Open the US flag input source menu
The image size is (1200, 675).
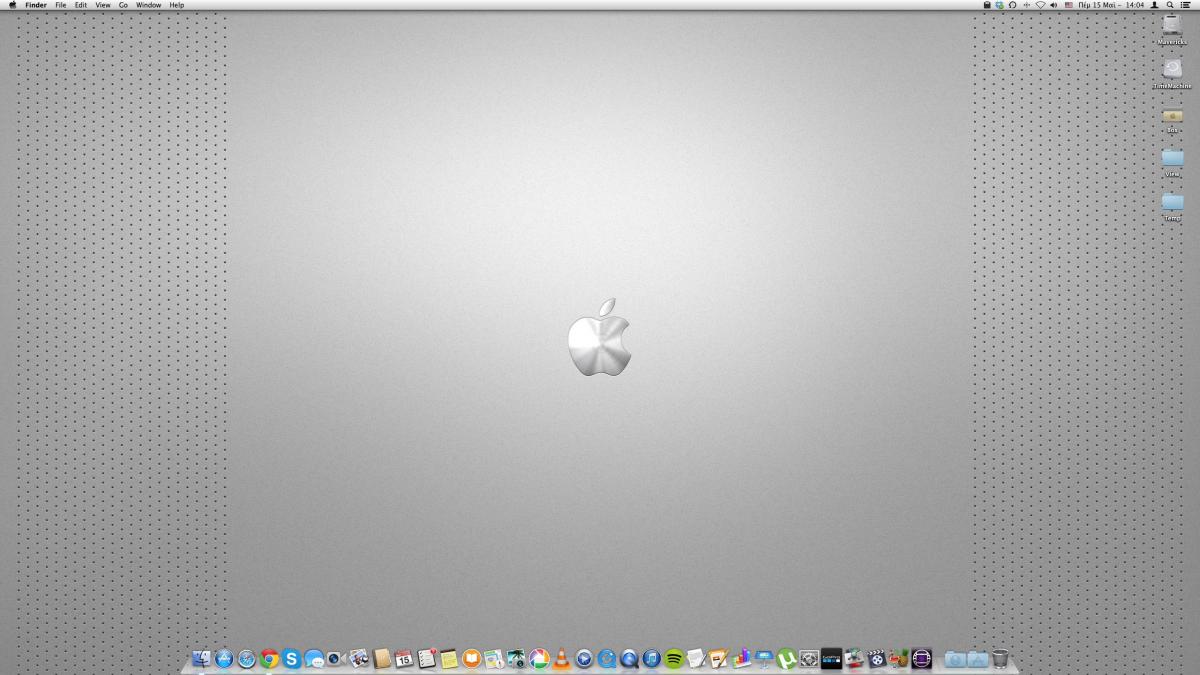1069,5
